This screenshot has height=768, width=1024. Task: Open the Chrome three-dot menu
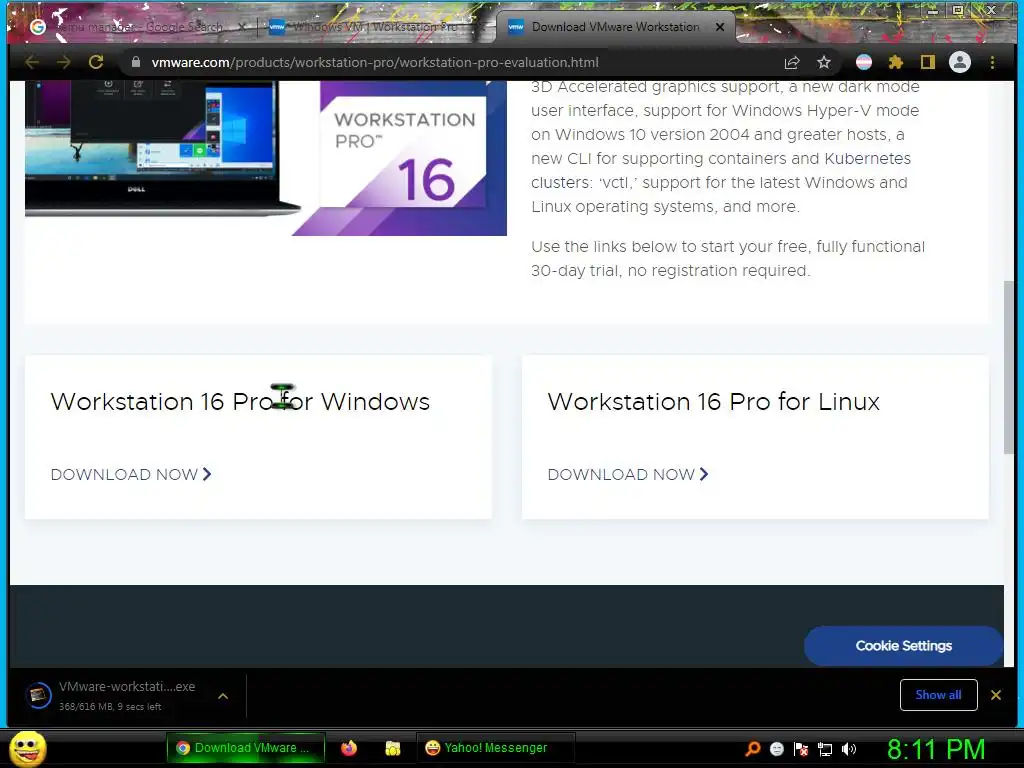click(x=992, y=63)
